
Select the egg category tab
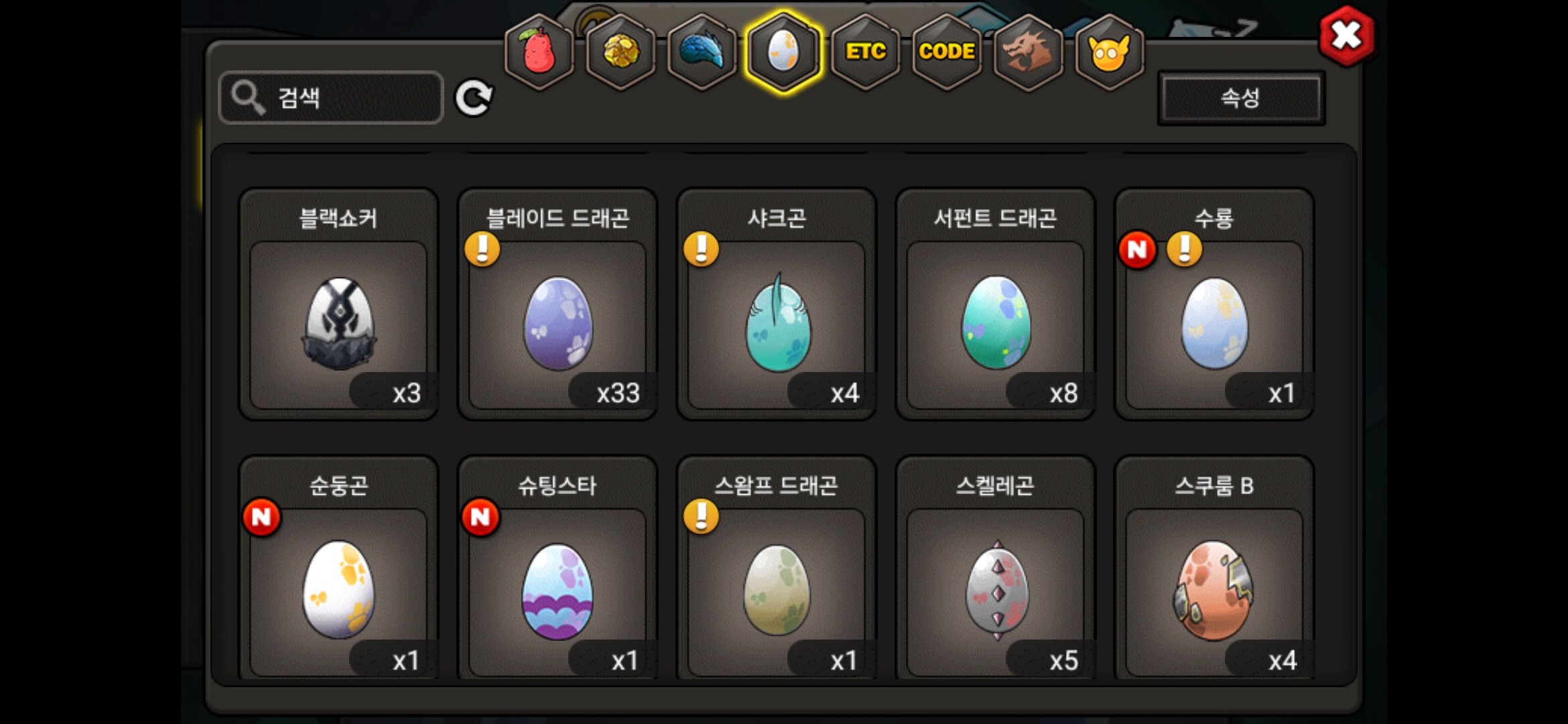tap(783, 52)
